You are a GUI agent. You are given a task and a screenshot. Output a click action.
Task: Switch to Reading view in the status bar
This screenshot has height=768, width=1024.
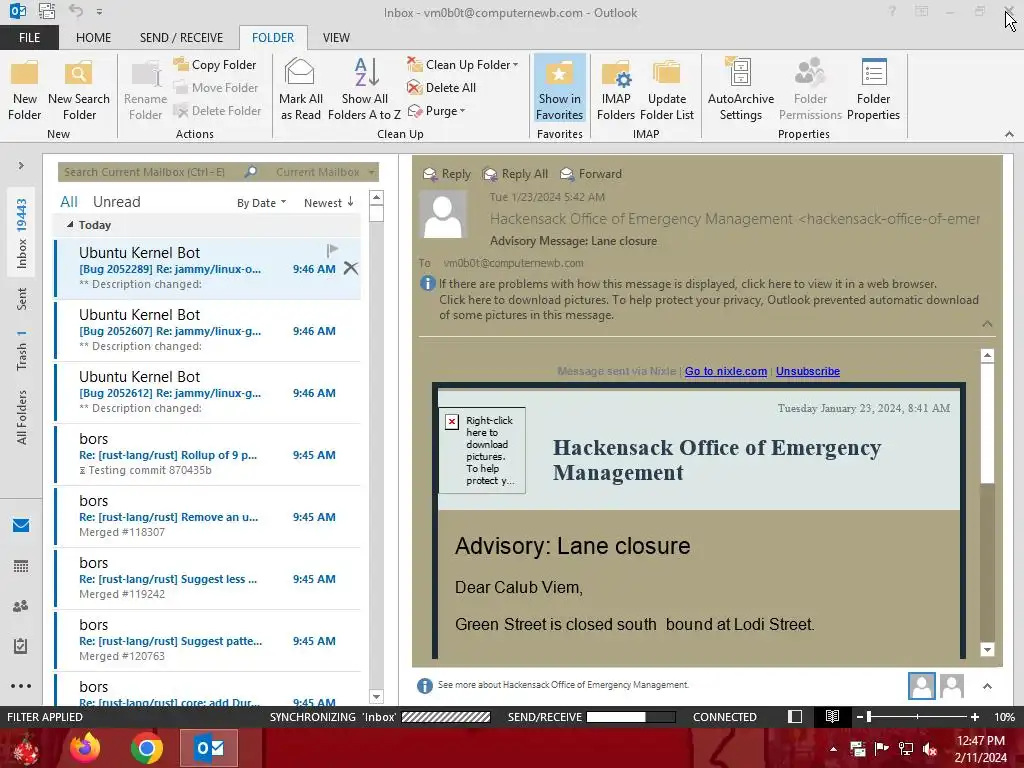(x=832, y=717)
